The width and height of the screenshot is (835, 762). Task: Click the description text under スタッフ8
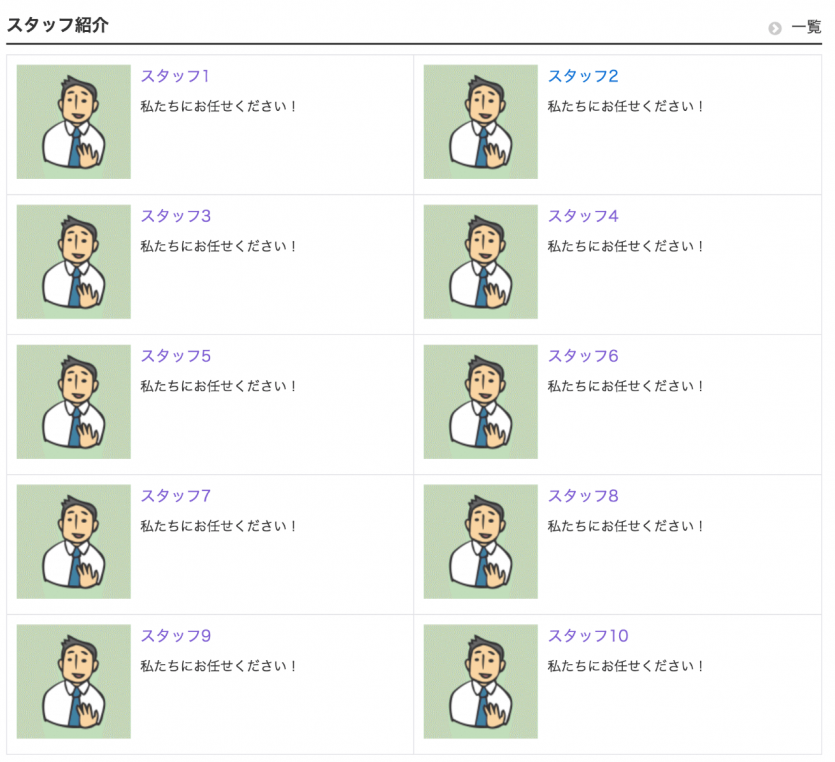pyautogui.click(x=625, y=527)
